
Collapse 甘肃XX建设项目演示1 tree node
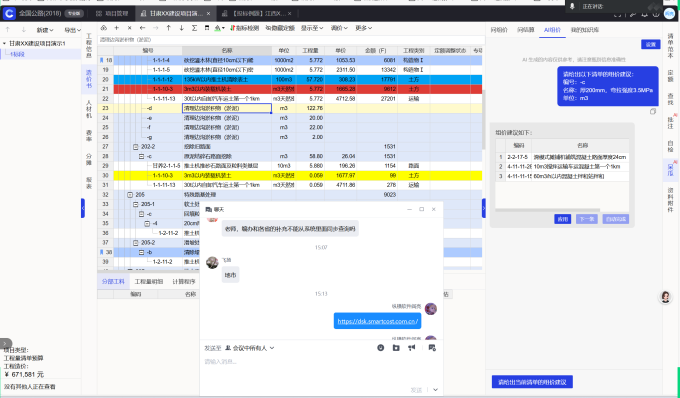[4, 43]
